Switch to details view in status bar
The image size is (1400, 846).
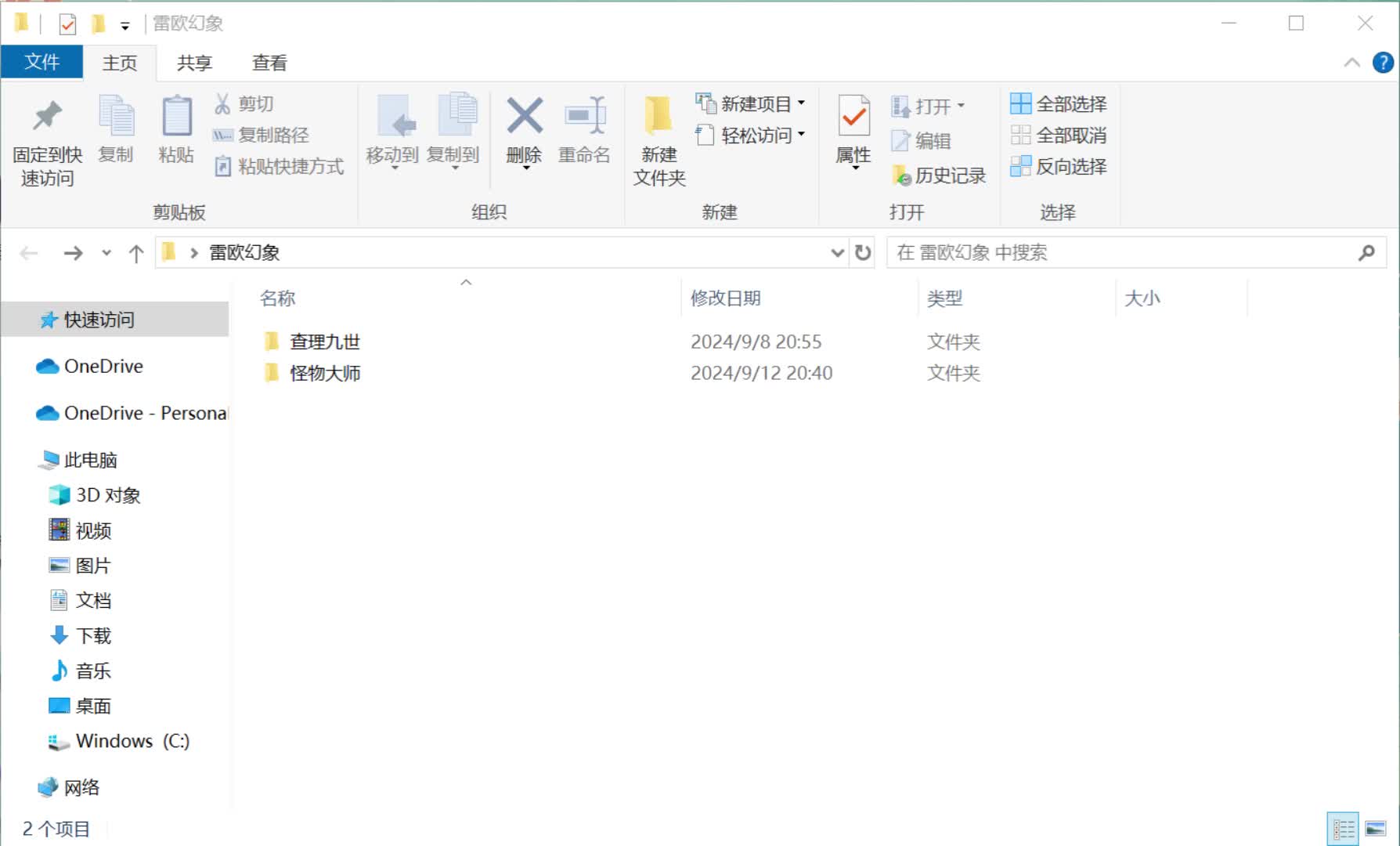click(1344, 829)
